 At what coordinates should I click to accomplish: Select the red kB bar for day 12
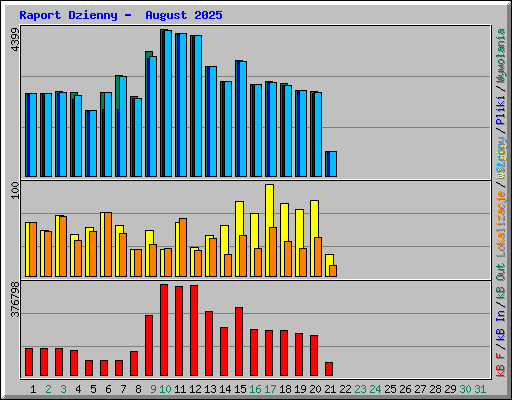coord(194,330)
